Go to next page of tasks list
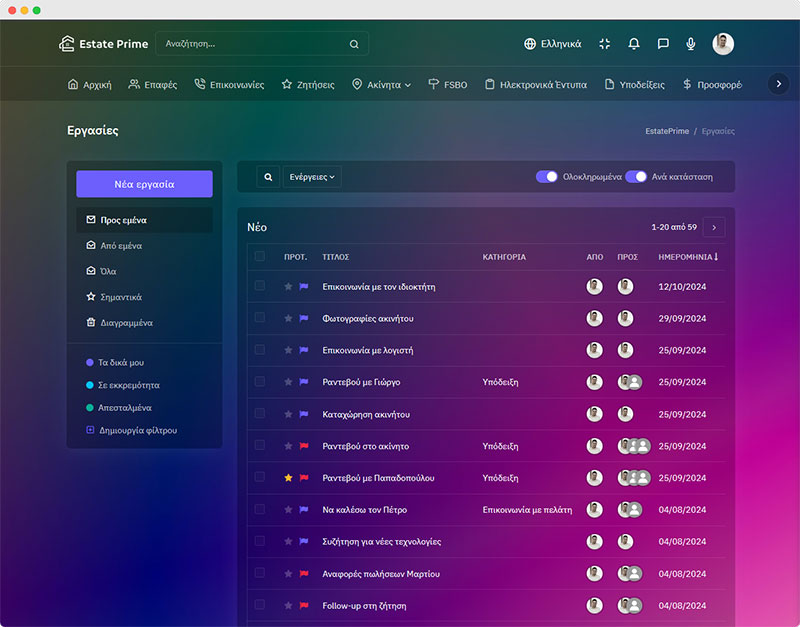 714,228
